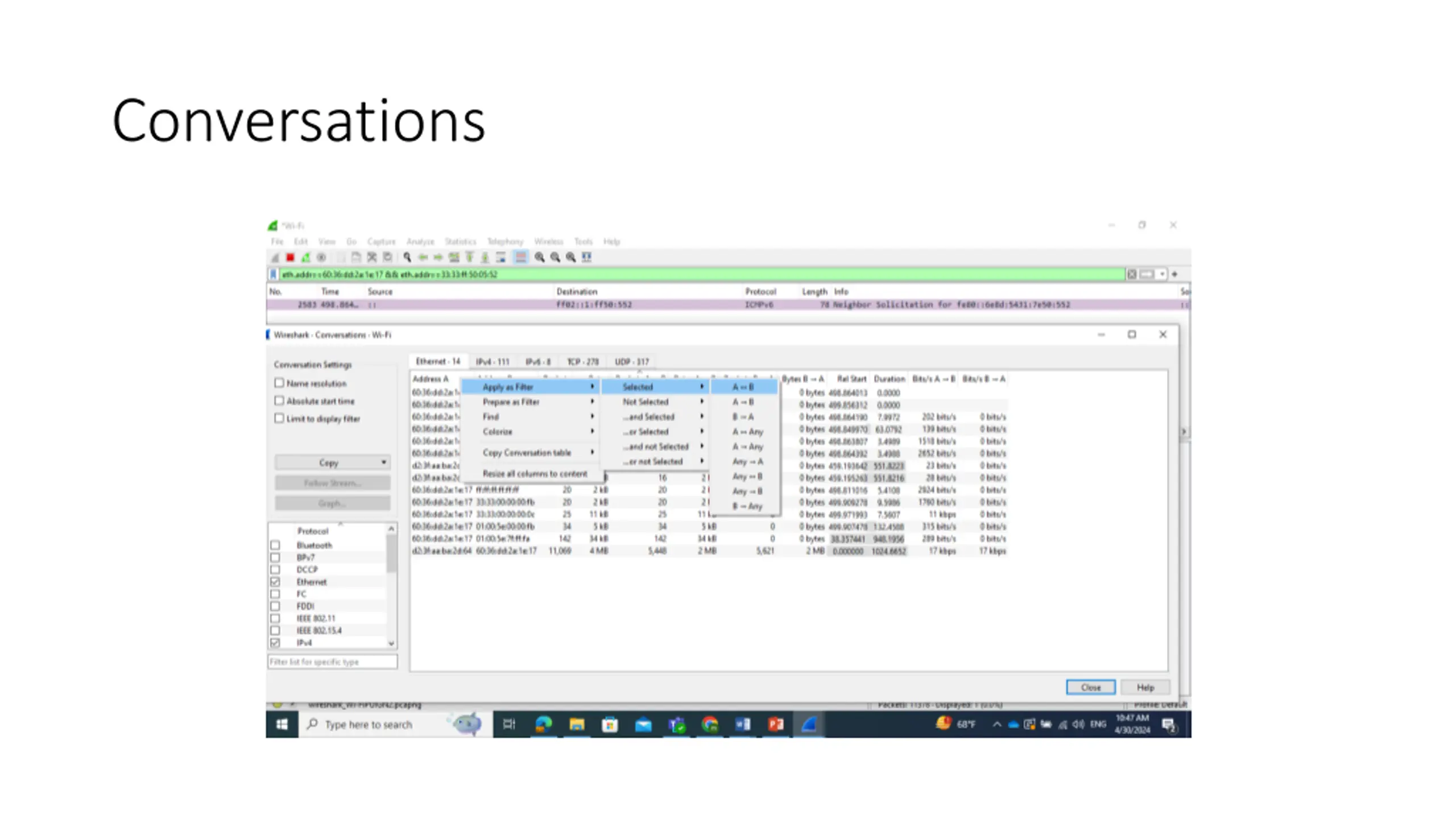The width and height of the screenshot is (1456, 819).
Task: Click the Close button in Conversations dialog
Action: 1091,687
